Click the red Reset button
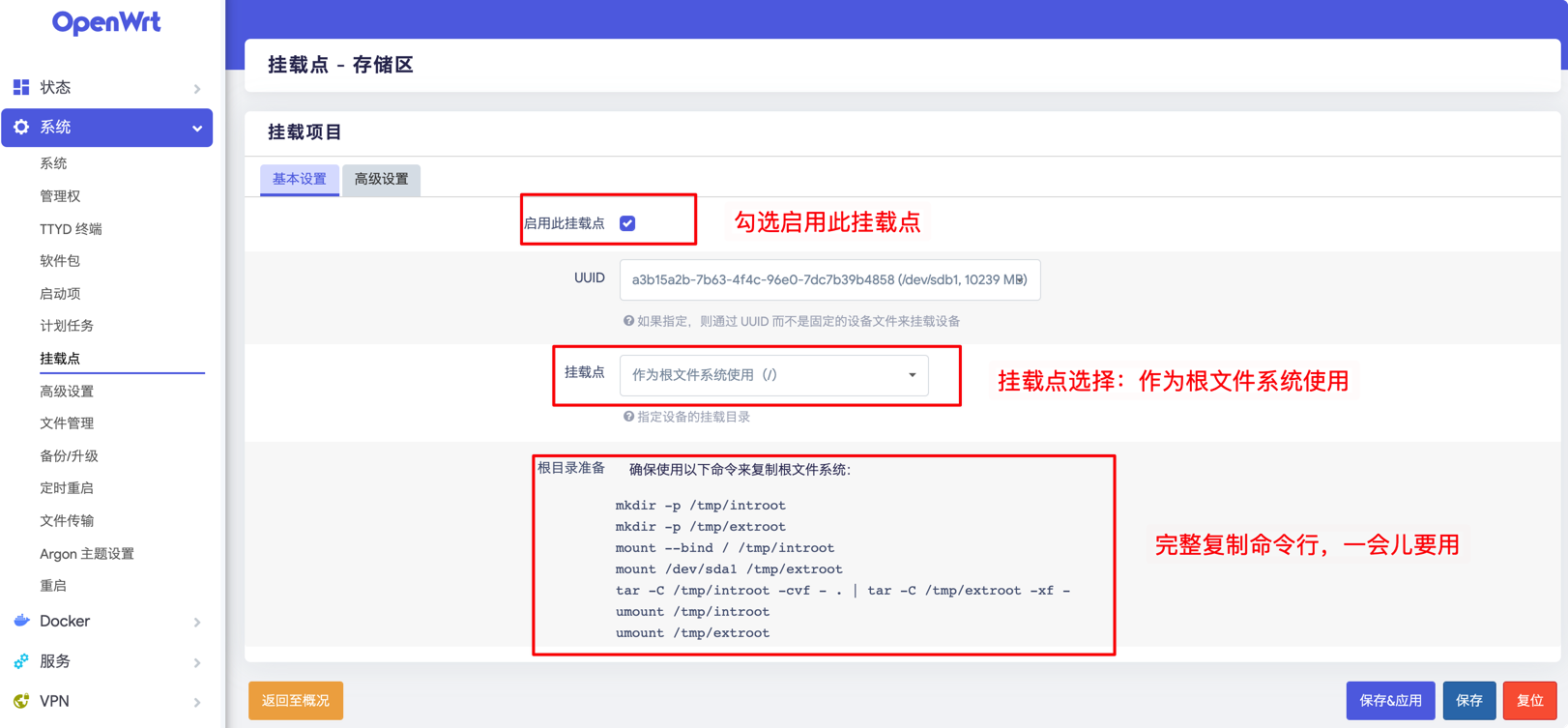Viewport: 1568px width, 728px height. pyautogui.click(x=1529, y=700)
